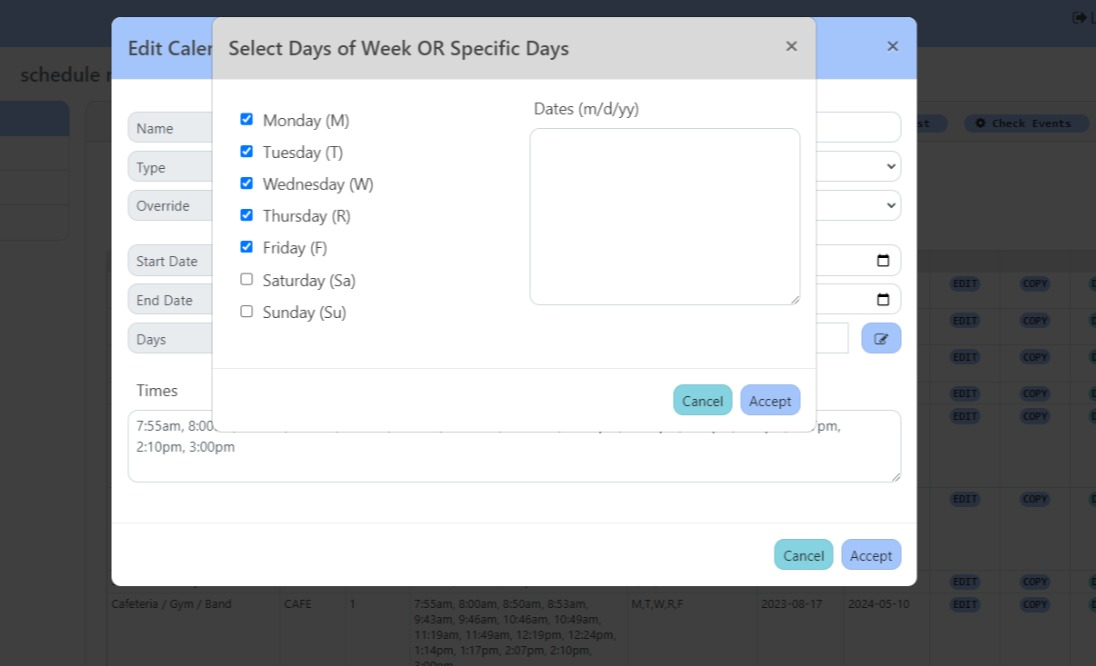Disable the Thursday (R) checkbox

[x=247, y=216]
